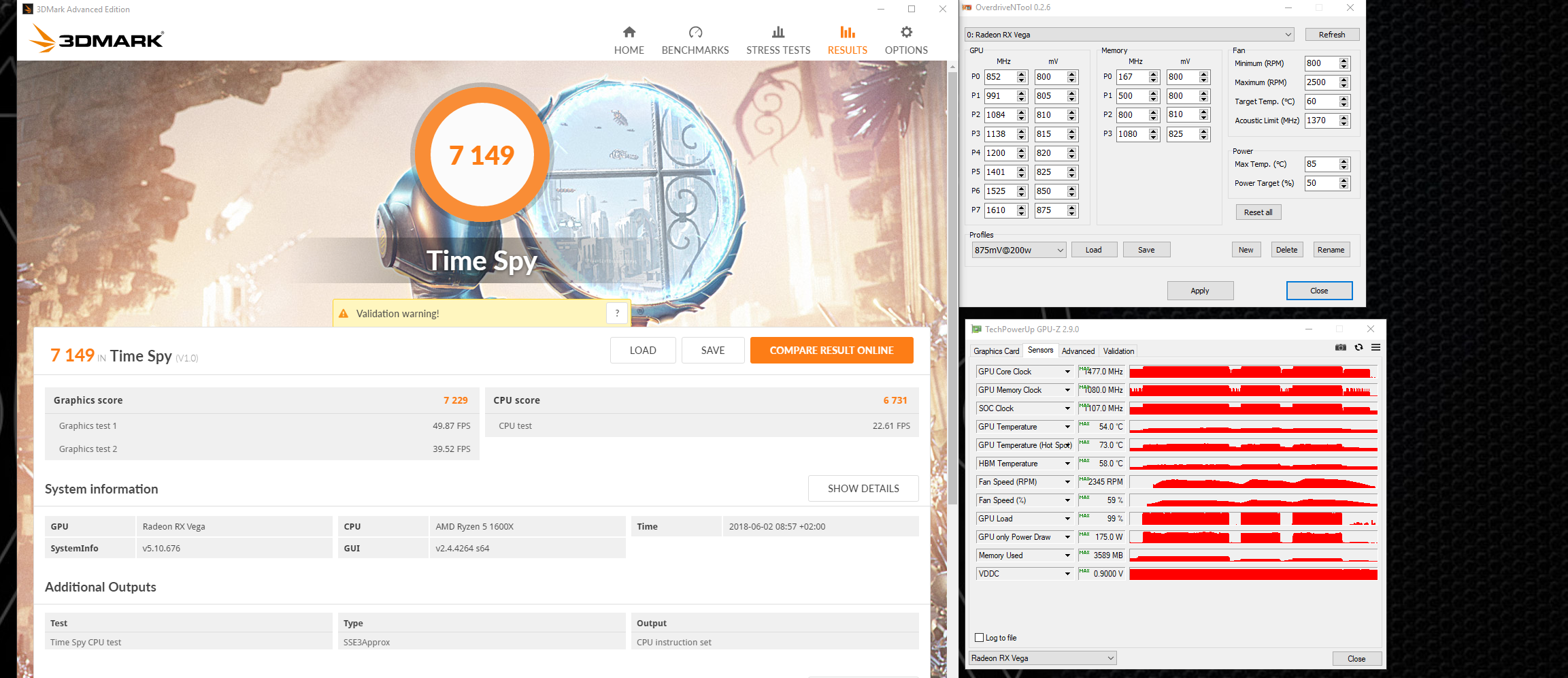Screen dimensions: 1568x678
Task: Click Refresh in OverdriveNTool
Action: [x=1332, y=35]
